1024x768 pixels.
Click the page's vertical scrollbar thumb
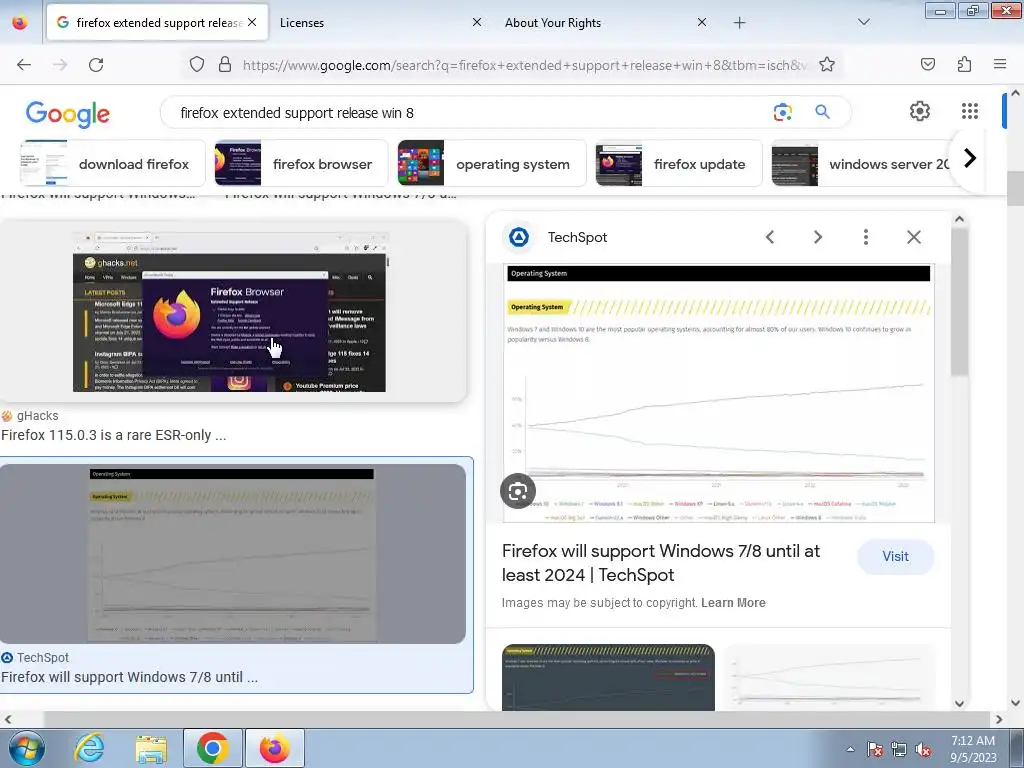coord(1015,188)
